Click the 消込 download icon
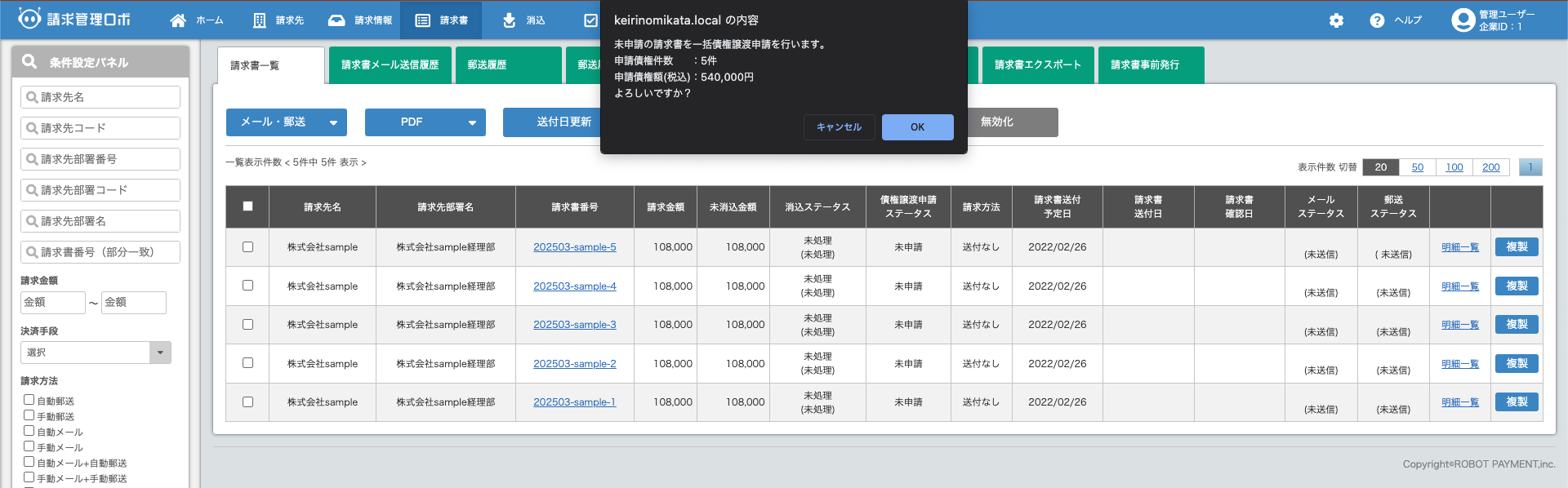 (509, 20)
